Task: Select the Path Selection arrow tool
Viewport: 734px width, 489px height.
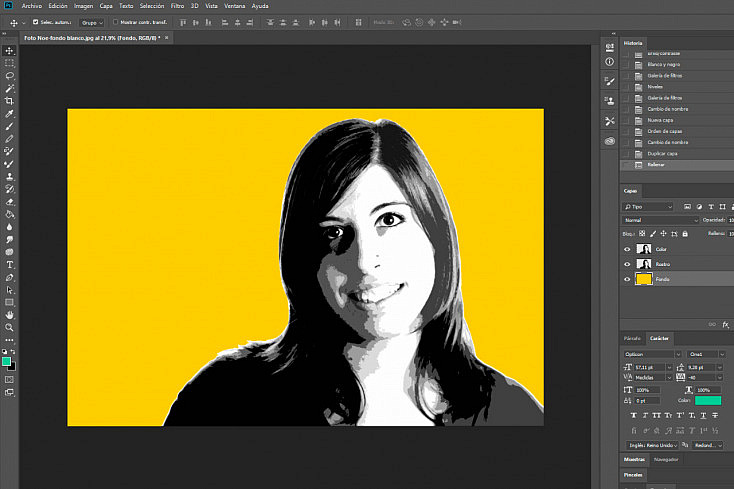Action: tap(9, 290)
